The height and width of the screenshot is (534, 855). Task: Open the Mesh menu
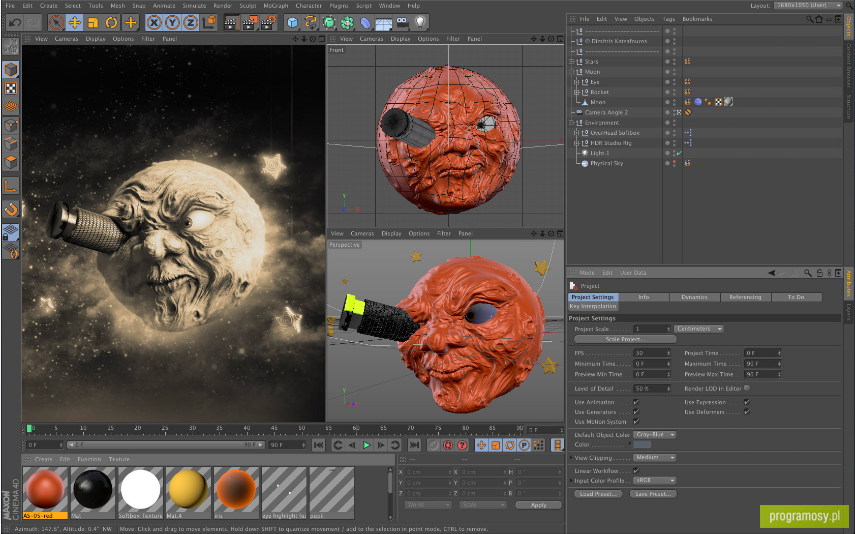pos(118,5)
